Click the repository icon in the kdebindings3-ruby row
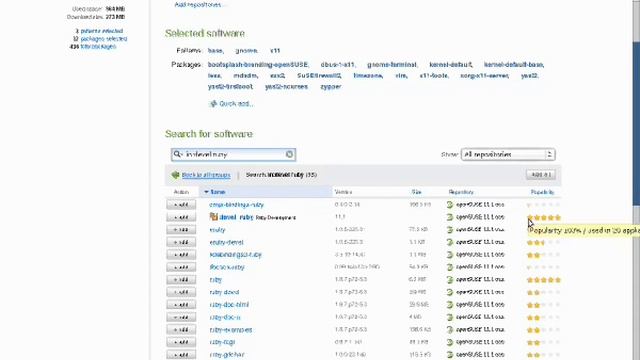Image resolution: width=640 pixels, height=360 pixels. tap(450, 255)
